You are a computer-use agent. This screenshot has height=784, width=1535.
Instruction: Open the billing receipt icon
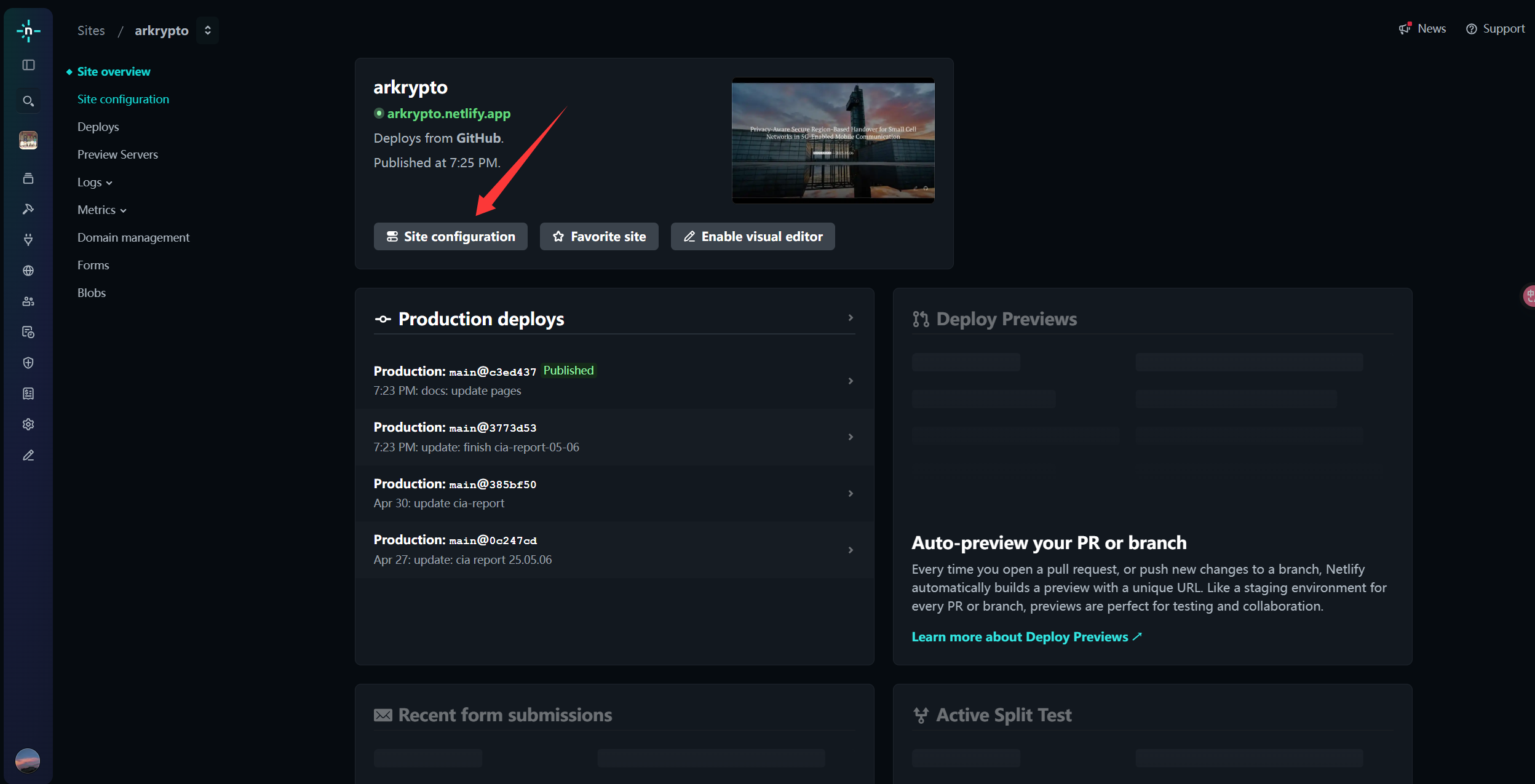click(28, 394)
